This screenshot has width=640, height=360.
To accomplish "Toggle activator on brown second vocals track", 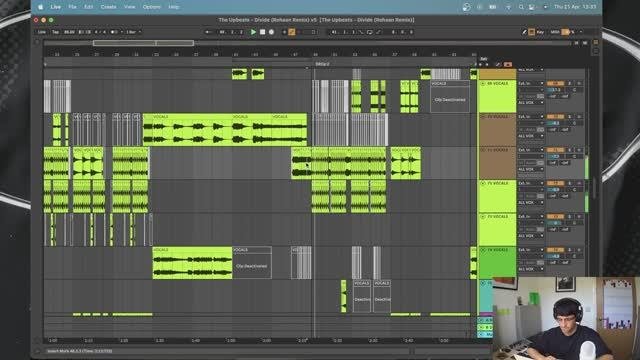I will pos(555,117).
